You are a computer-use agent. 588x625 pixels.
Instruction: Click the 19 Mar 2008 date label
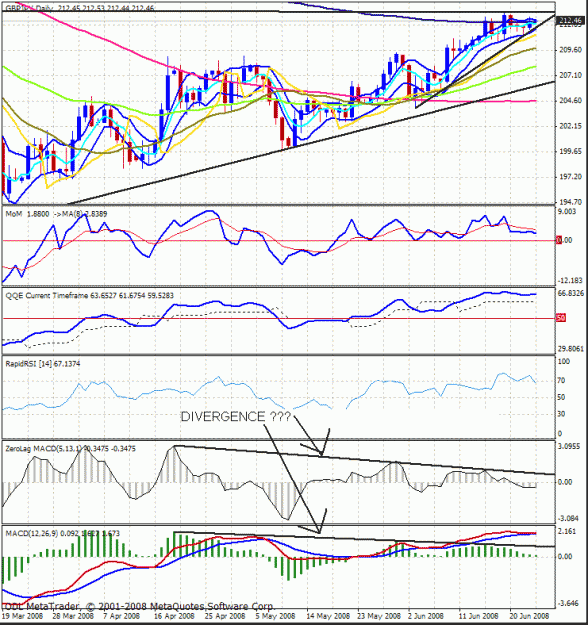(23, 616)
